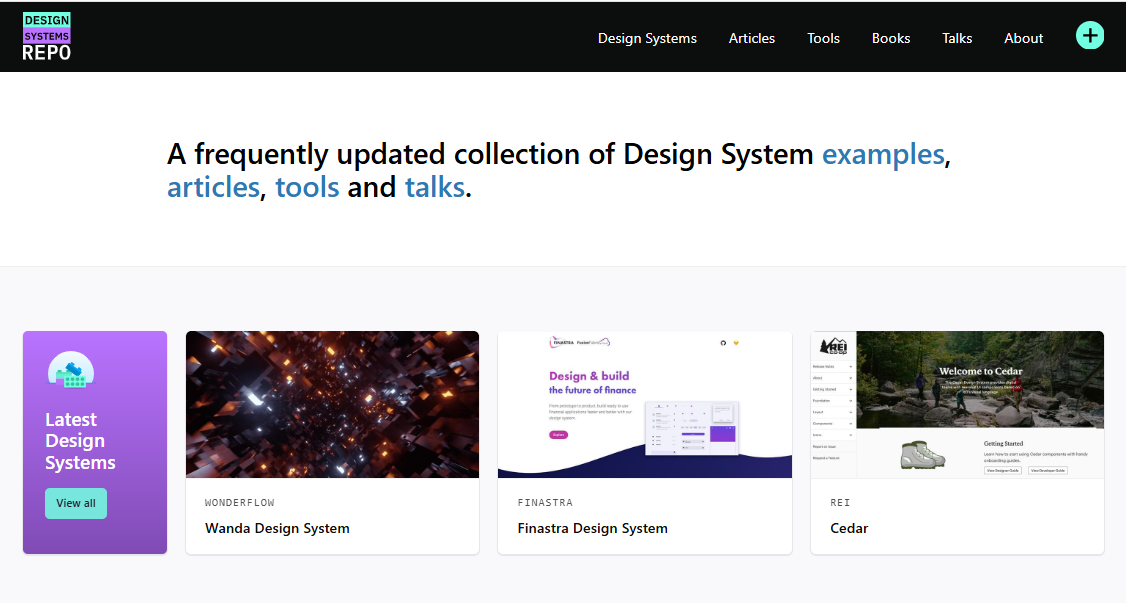1126x603 pixels.
Task: Open the Wanda Design System thumbnail image
Action: click(x=333, y=404)
